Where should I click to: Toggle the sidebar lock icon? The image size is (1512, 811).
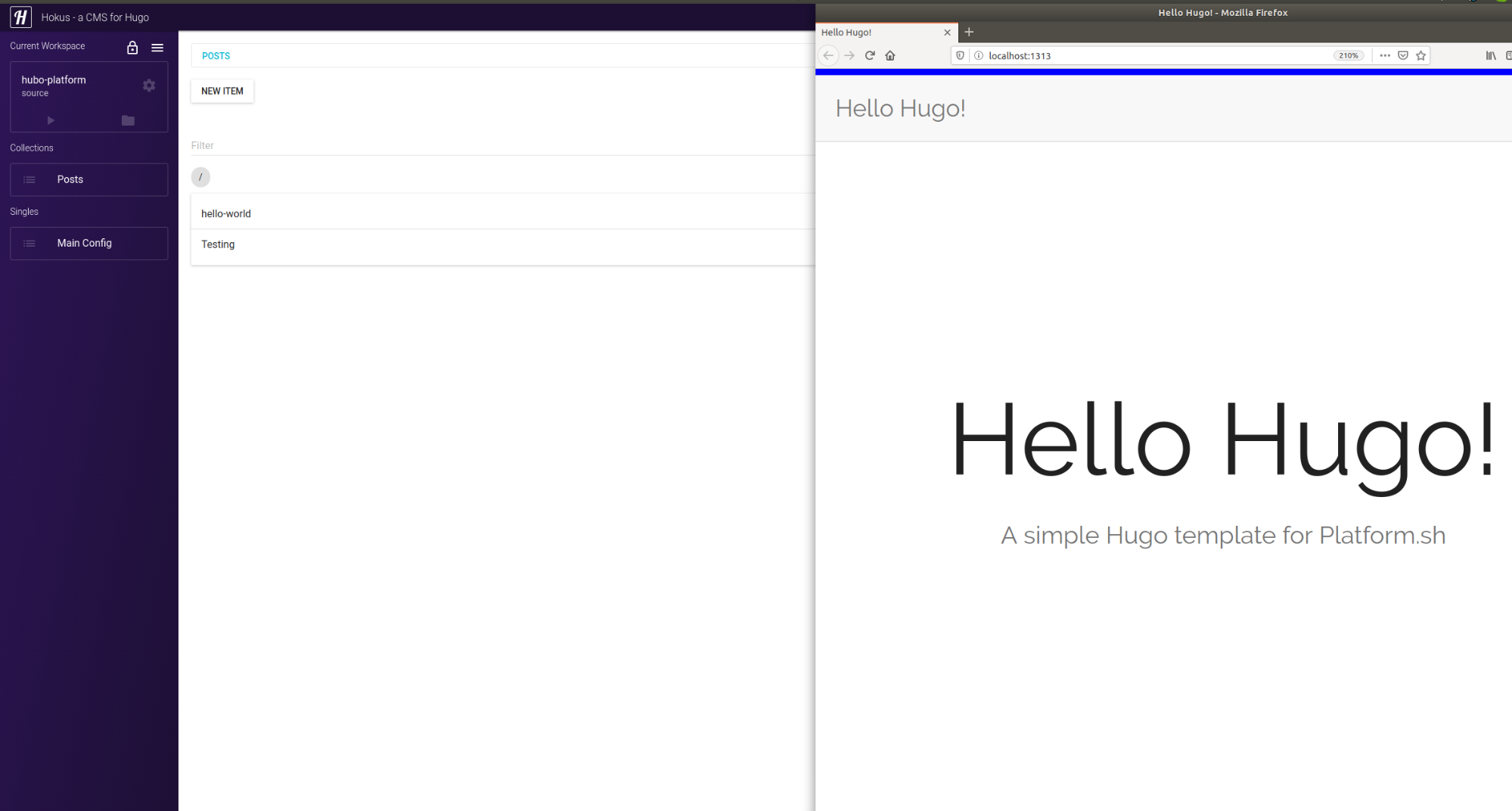132,48
